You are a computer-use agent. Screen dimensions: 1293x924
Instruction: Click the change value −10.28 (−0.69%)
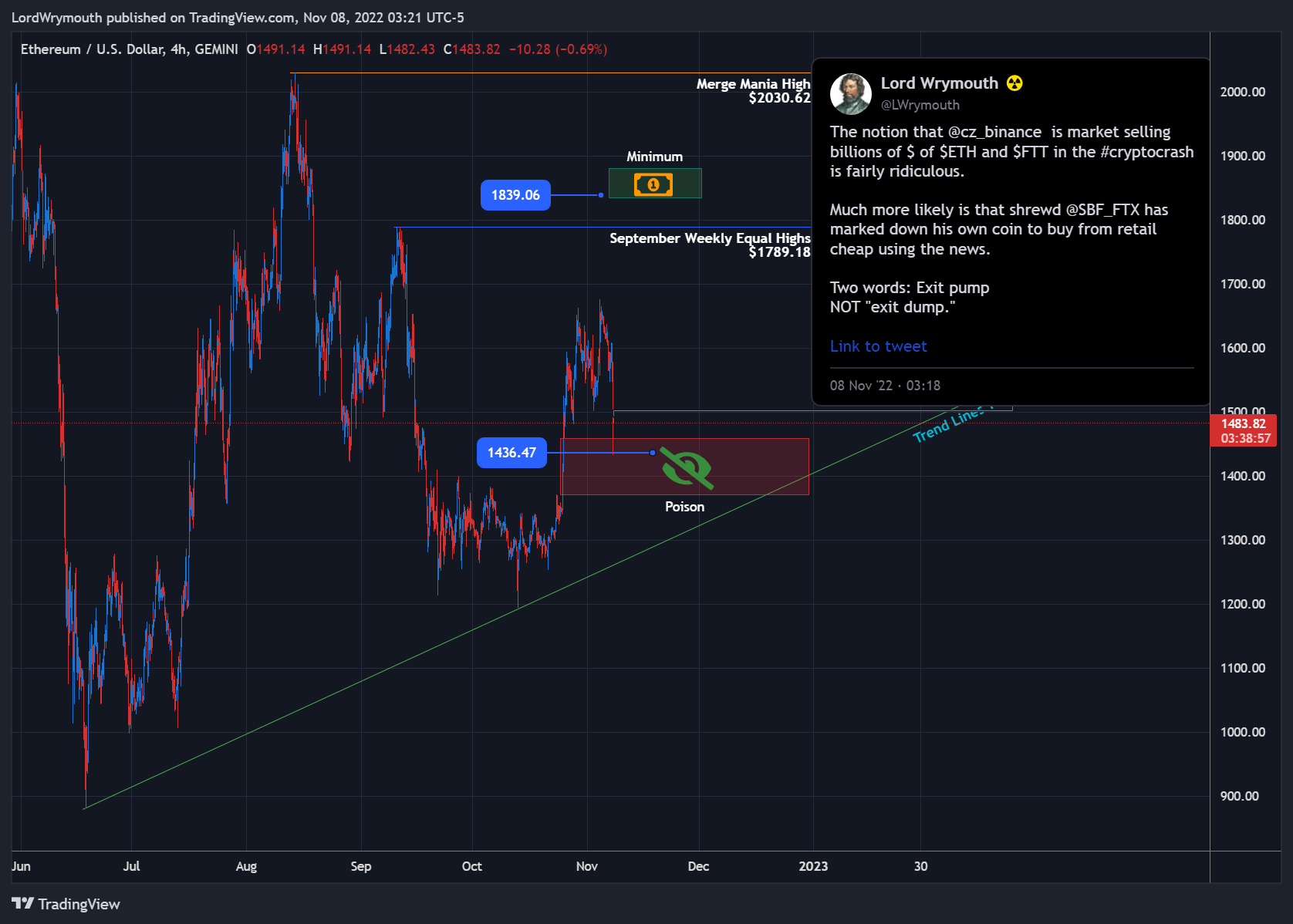point(558,49)
